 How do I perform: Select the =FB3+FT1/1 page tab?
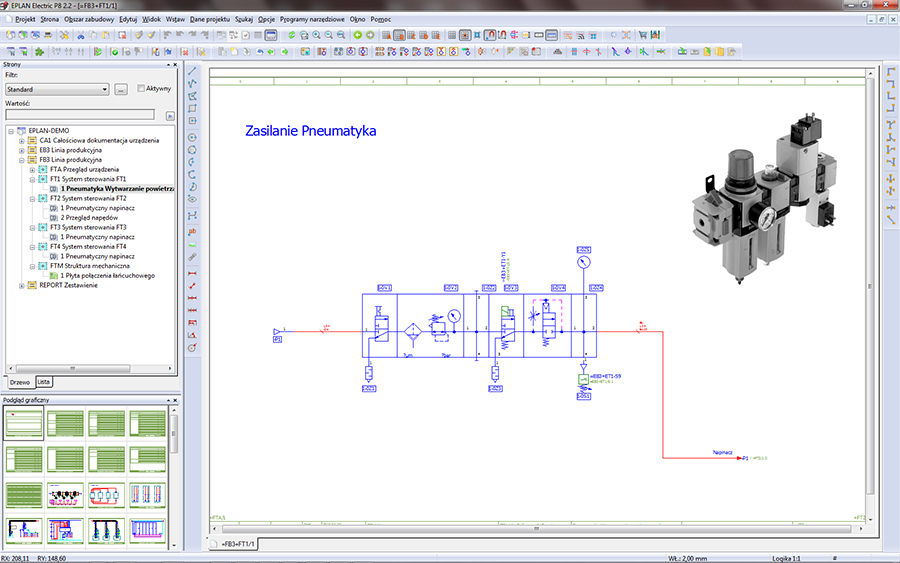233,543
